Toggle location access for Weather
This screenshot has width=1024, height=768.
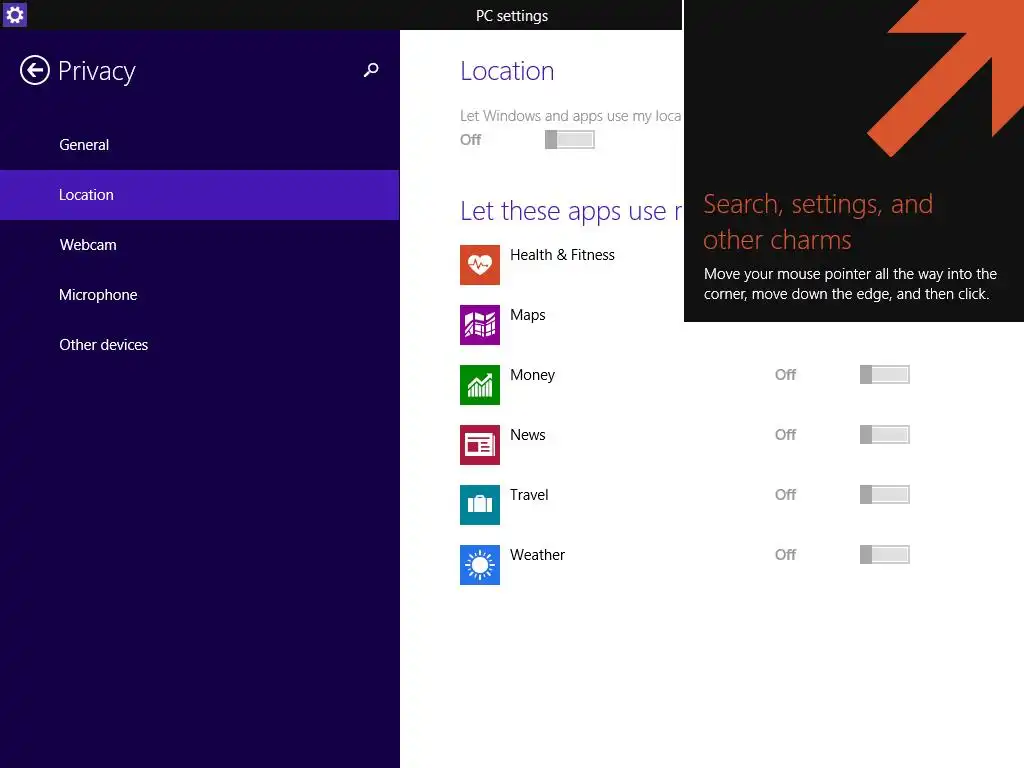click(884, 554)
